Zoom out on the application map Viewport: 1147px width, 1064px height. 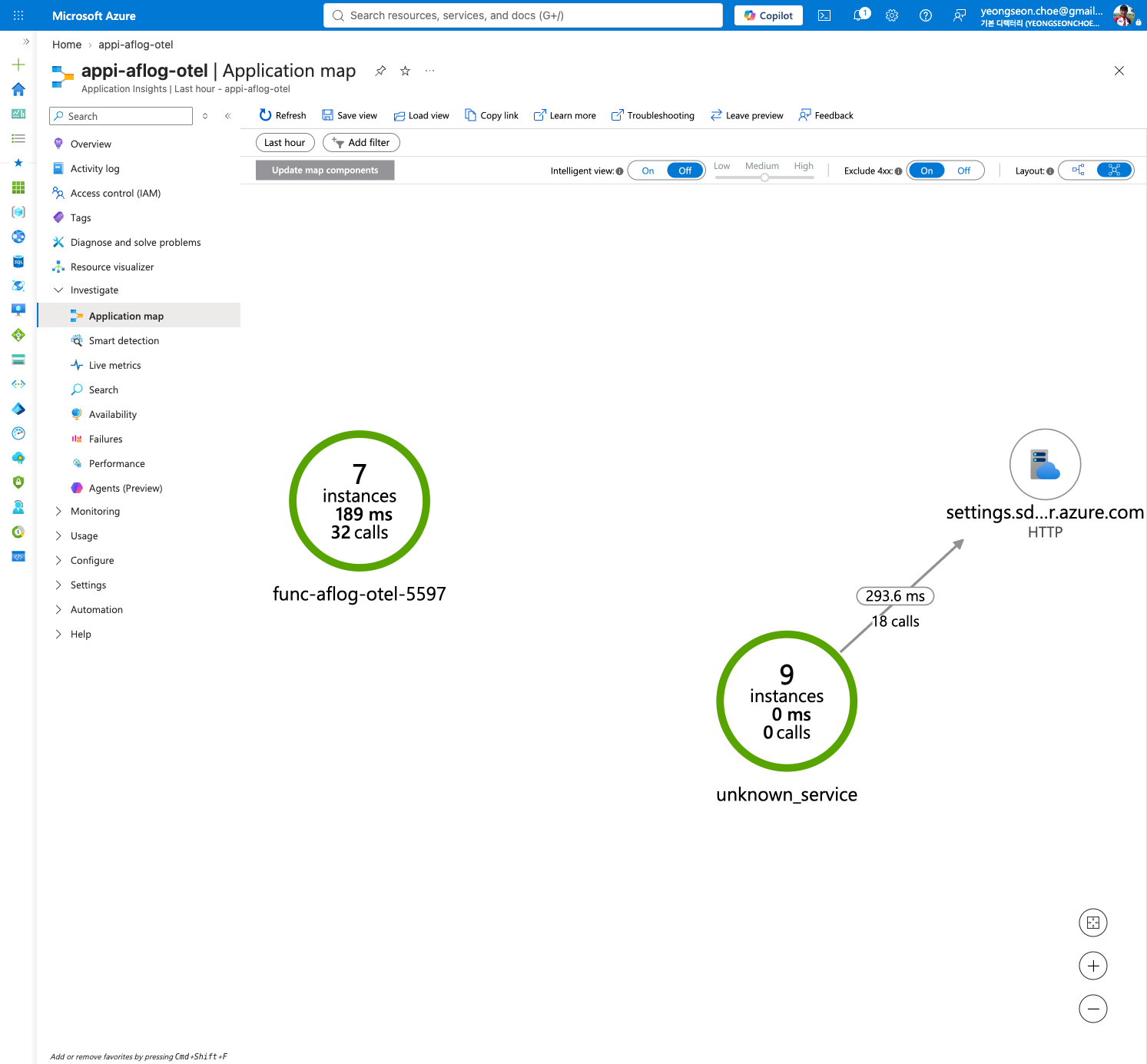click(x=1093, y=1009)
